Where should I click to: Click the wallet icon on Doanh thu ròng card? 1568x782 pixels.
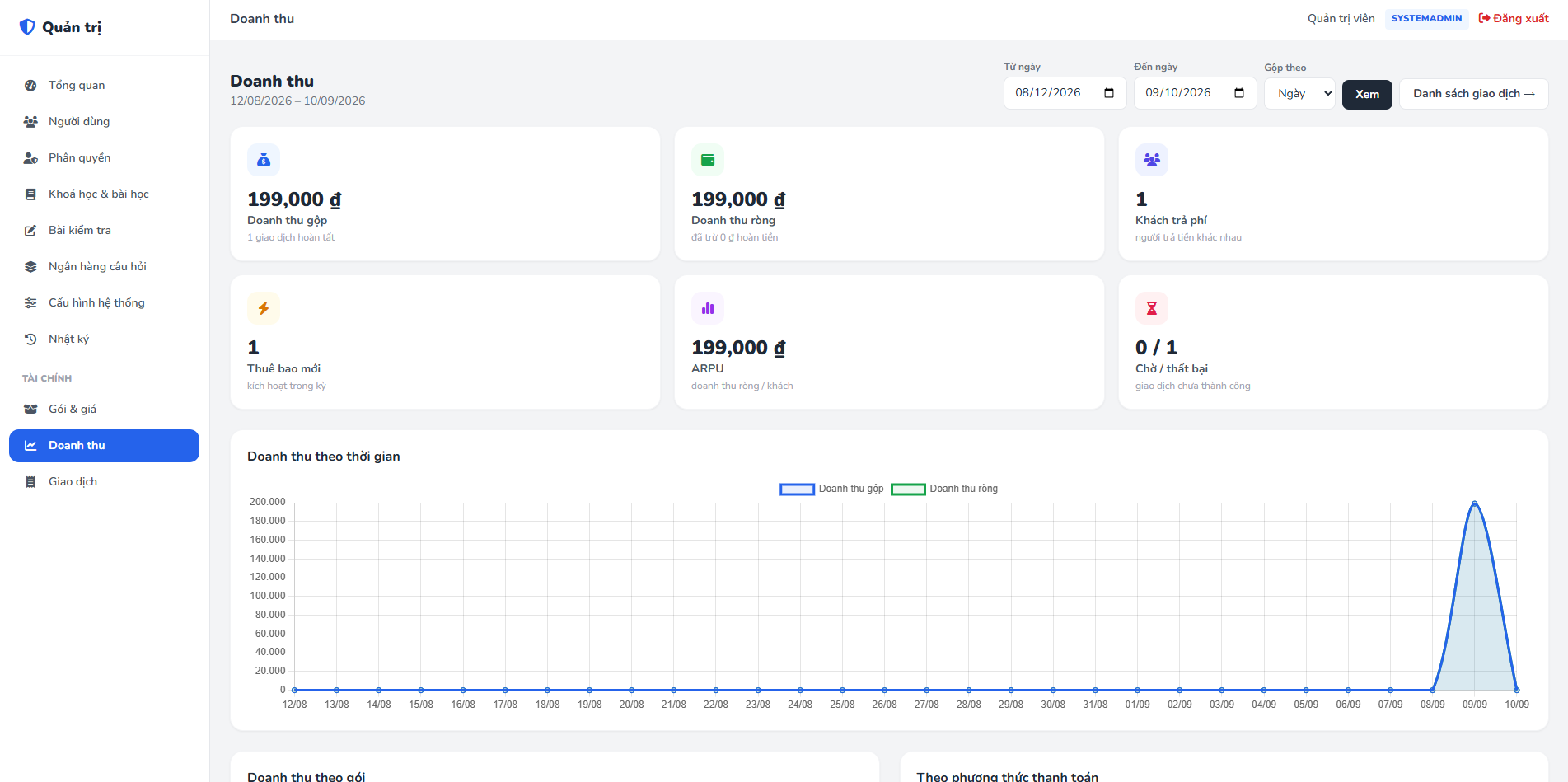point(708,160)
